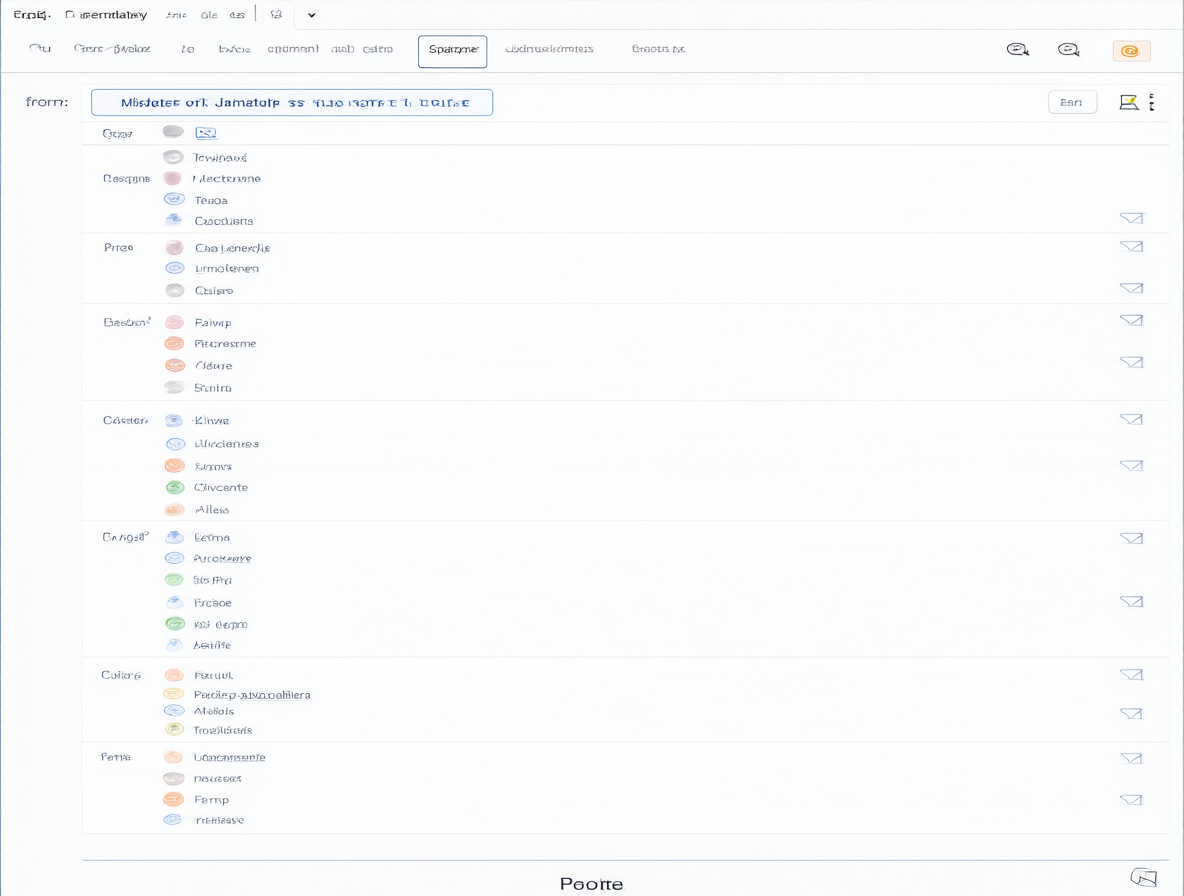Open envelope for the Klivwa row
The image size is (1184, 896).
tap(1131, 419)
